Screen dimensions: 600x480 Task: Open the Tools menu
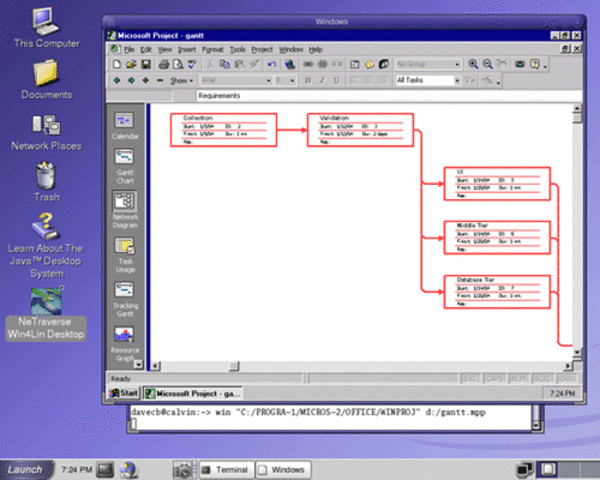coord(237,50)
